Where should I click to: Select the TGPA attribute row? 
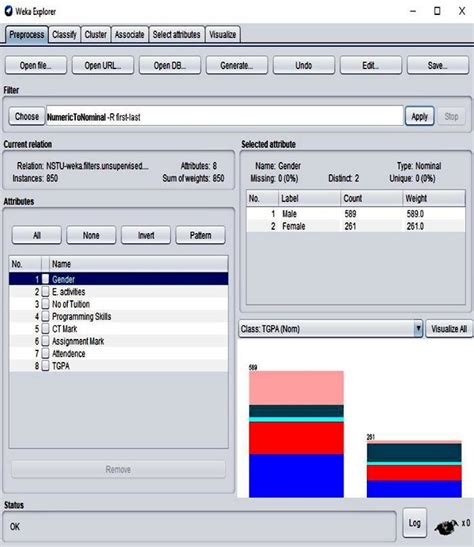pyautogui.click(x=119, y=366)
